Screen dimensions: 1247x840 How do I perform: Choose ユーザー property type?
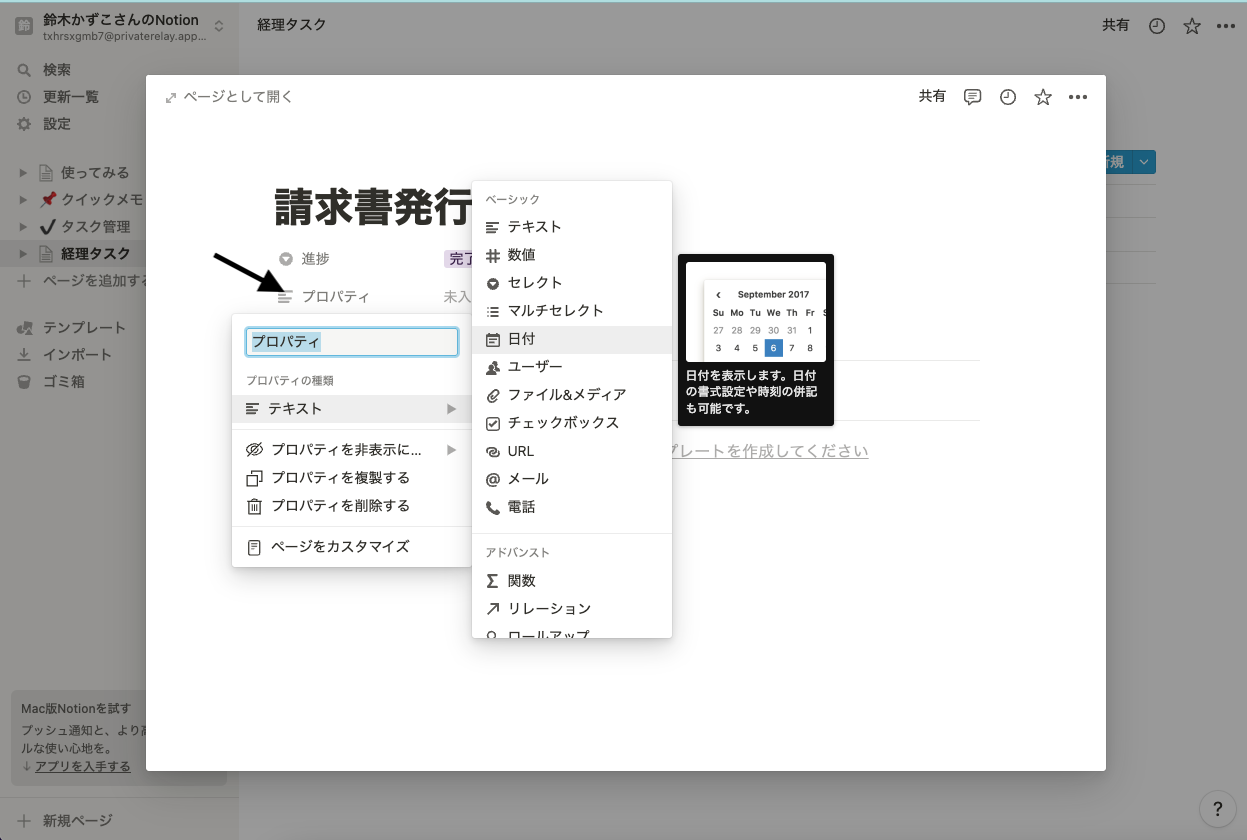[572, 367]
